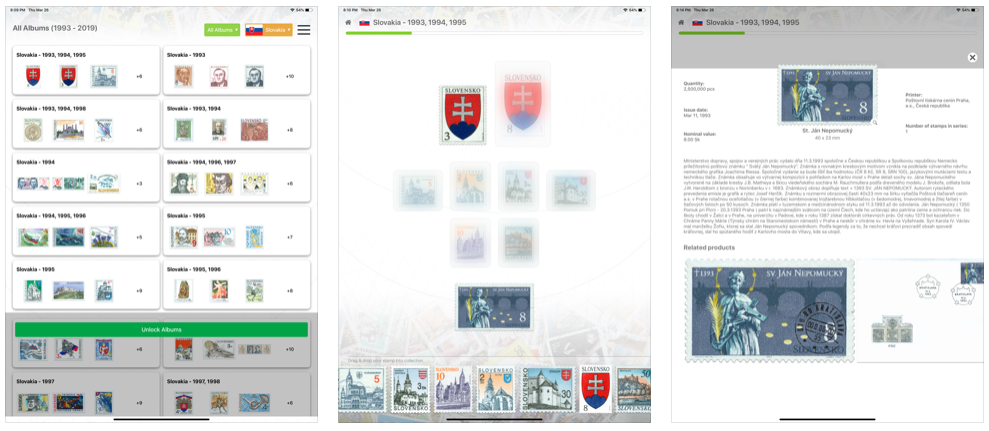Click the '8.00 Sk' nominal value
The image size is (989, 431).
click(x=694, y=141)
